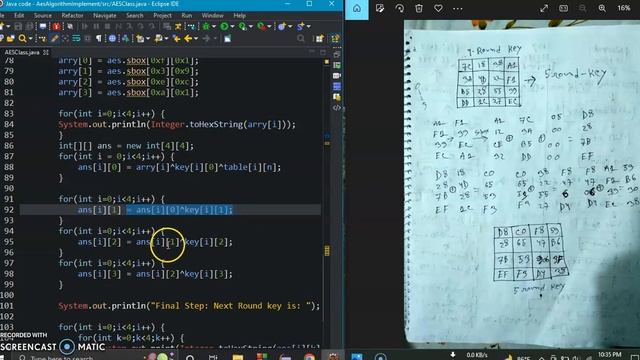Click the editor-area Minimize button

coord(312,52)
